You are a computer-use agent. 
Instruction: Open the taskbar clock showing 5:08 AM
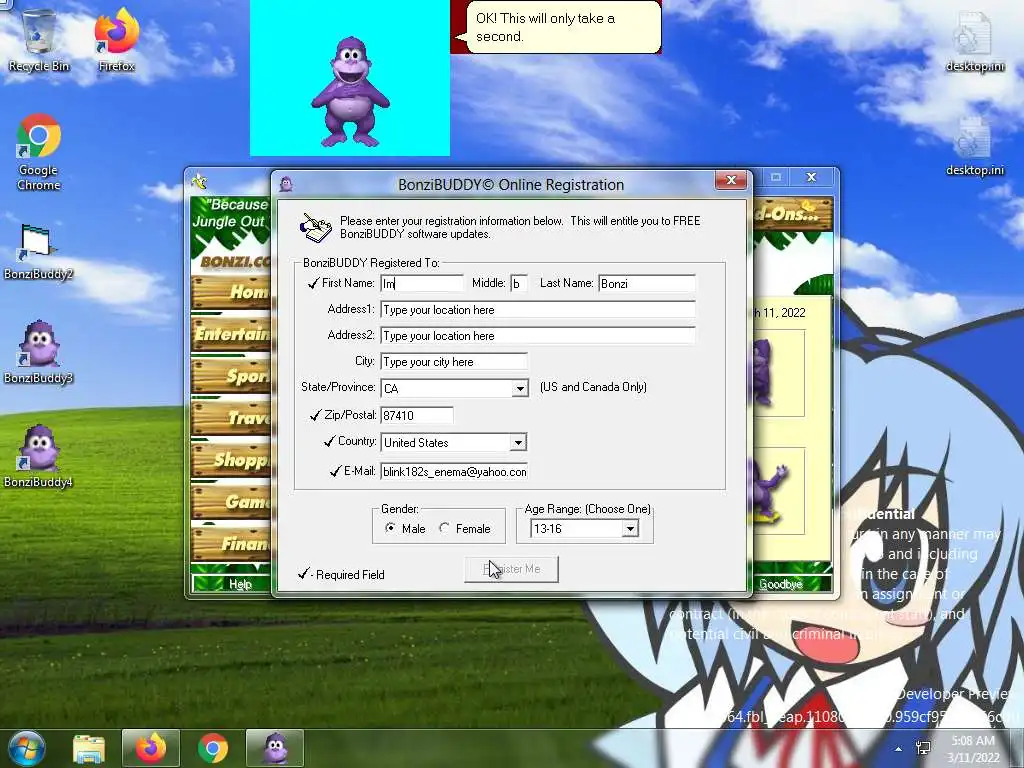[x=974, y=749]
